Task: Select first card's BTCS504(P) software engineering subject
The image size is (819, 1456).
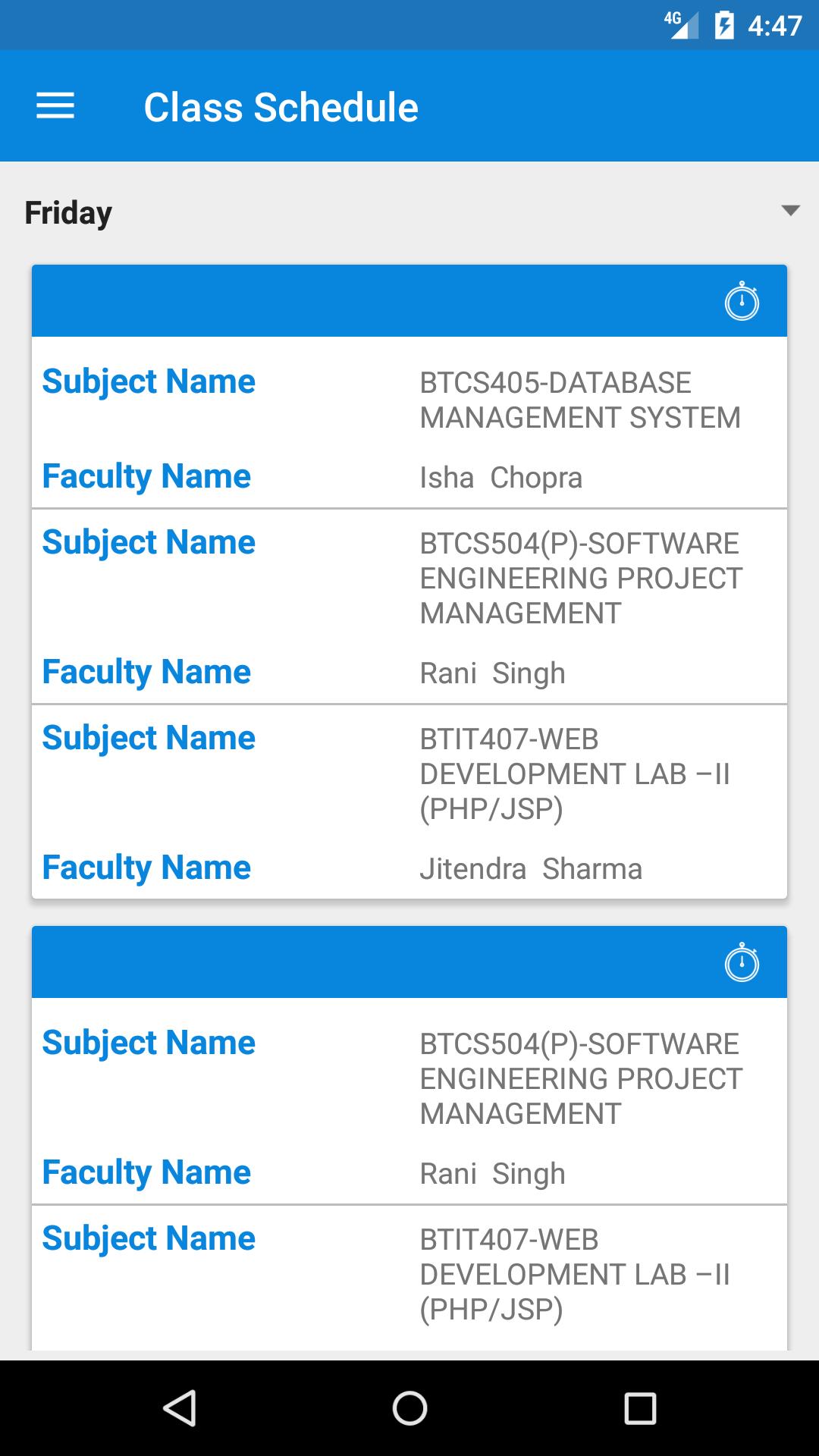Action: [581, 578]
